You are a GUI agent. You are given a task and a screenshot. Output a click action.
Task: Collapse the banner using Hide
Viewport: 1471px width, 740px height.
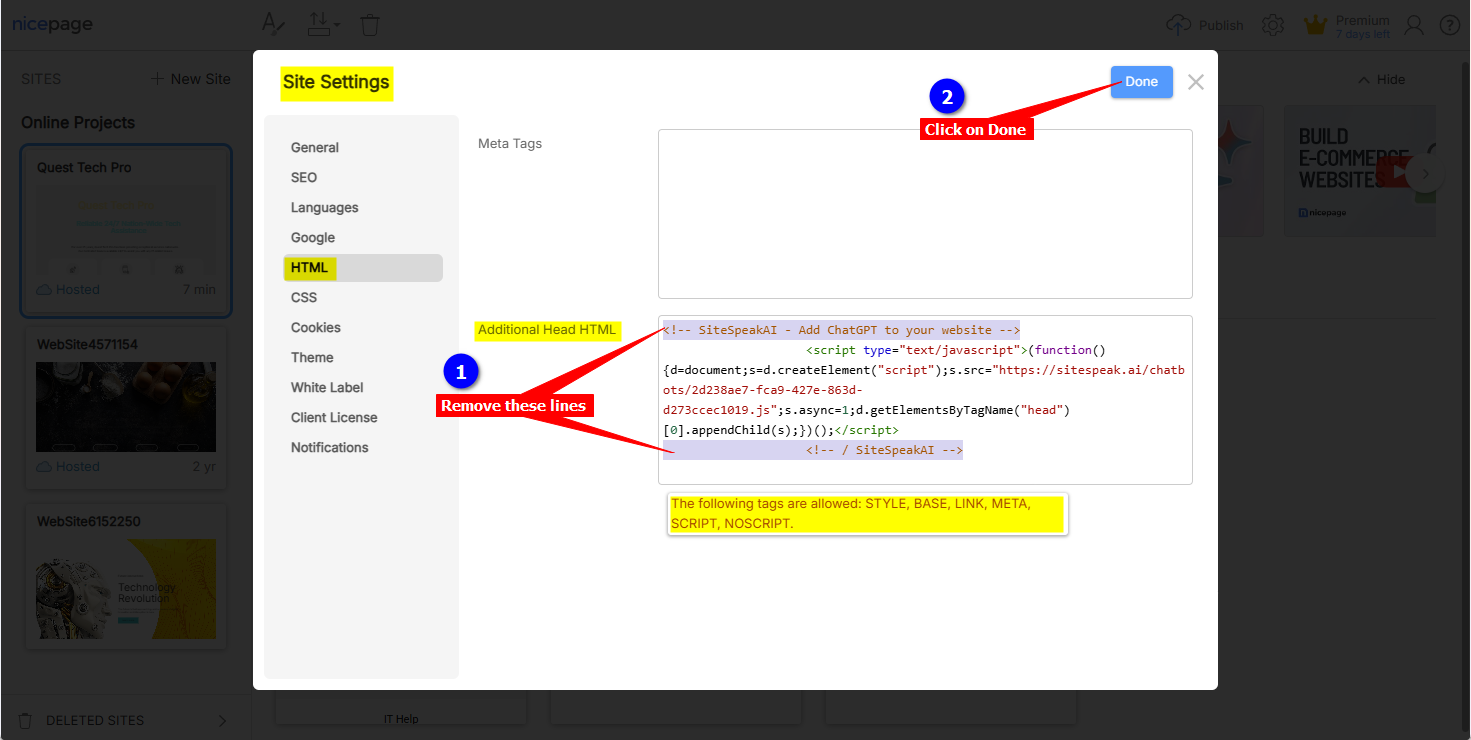tap(1381, 79)
